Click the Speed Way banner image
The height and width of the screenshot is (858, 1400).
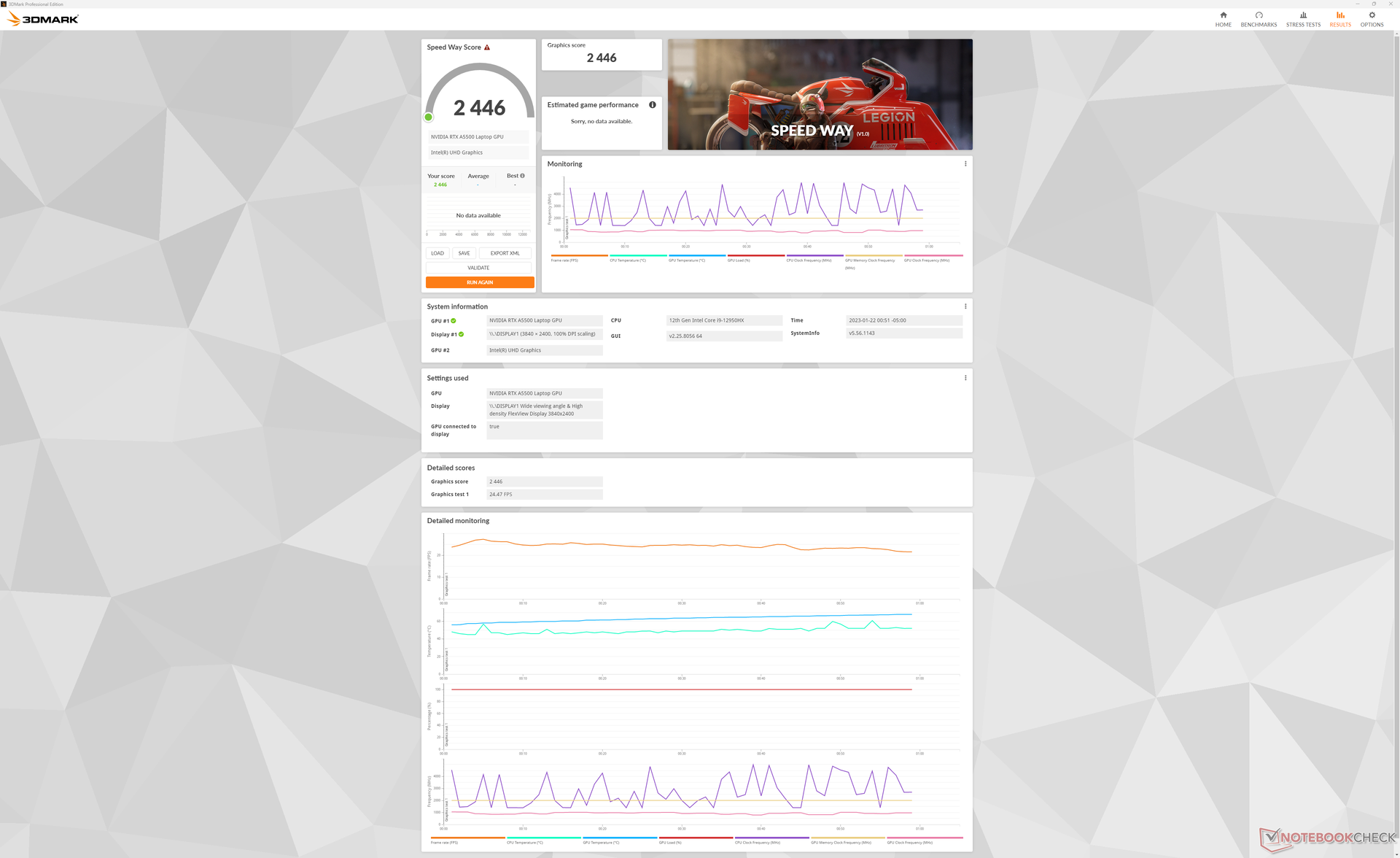[x=820, y=95]
